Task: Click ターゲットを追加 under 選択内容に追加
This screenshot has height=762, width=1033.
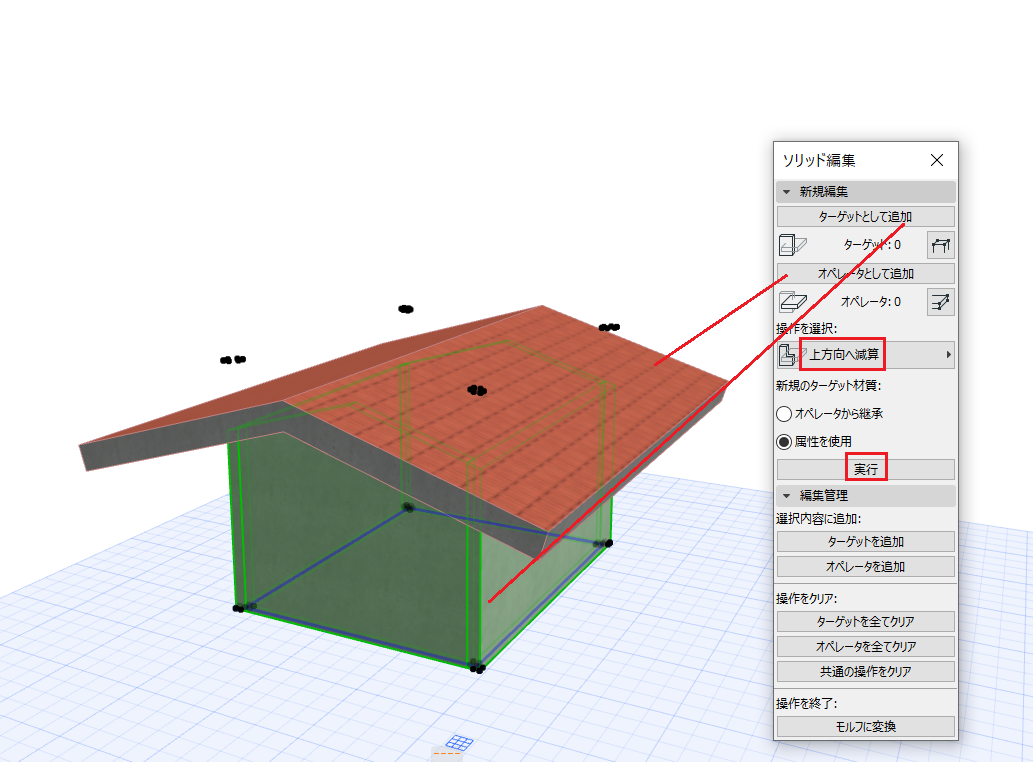Action: (x=866, y=541)
